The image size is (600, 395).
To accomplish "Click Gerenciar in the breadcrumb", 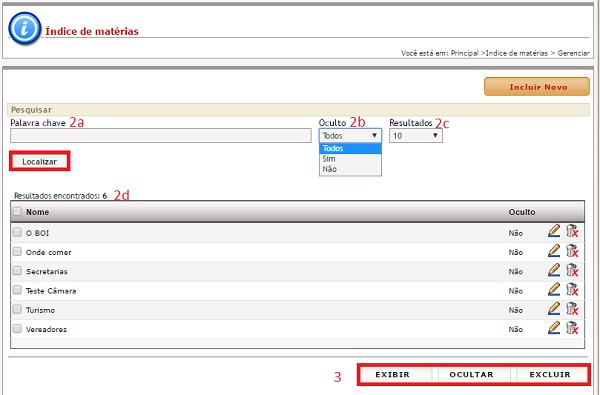I will [x=573, y=53].
